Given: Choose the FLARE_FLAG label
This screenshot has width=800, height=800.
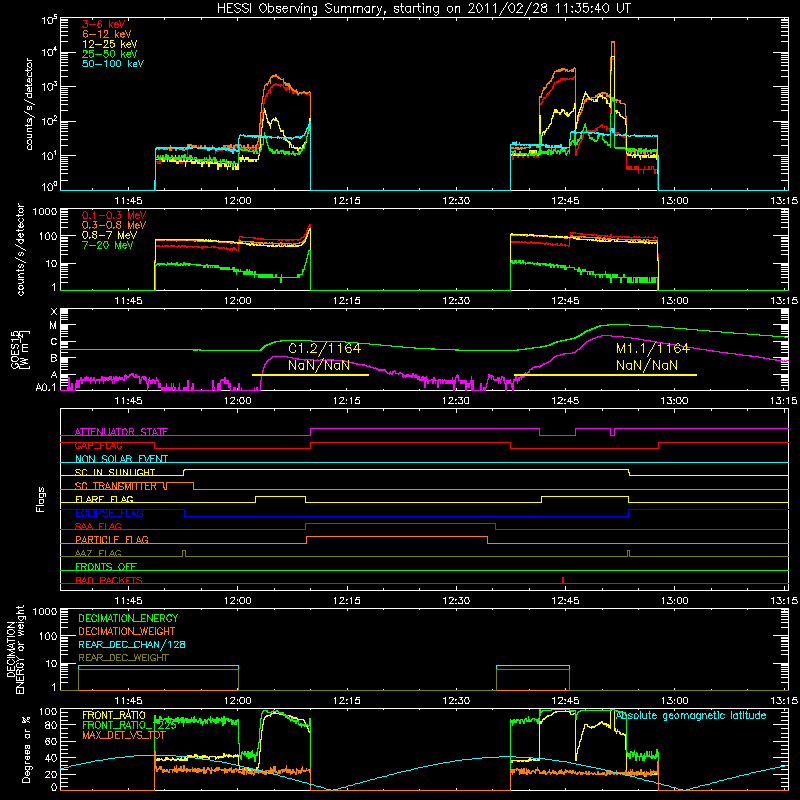Looking at the screenshot, I should tap(104, 499).
